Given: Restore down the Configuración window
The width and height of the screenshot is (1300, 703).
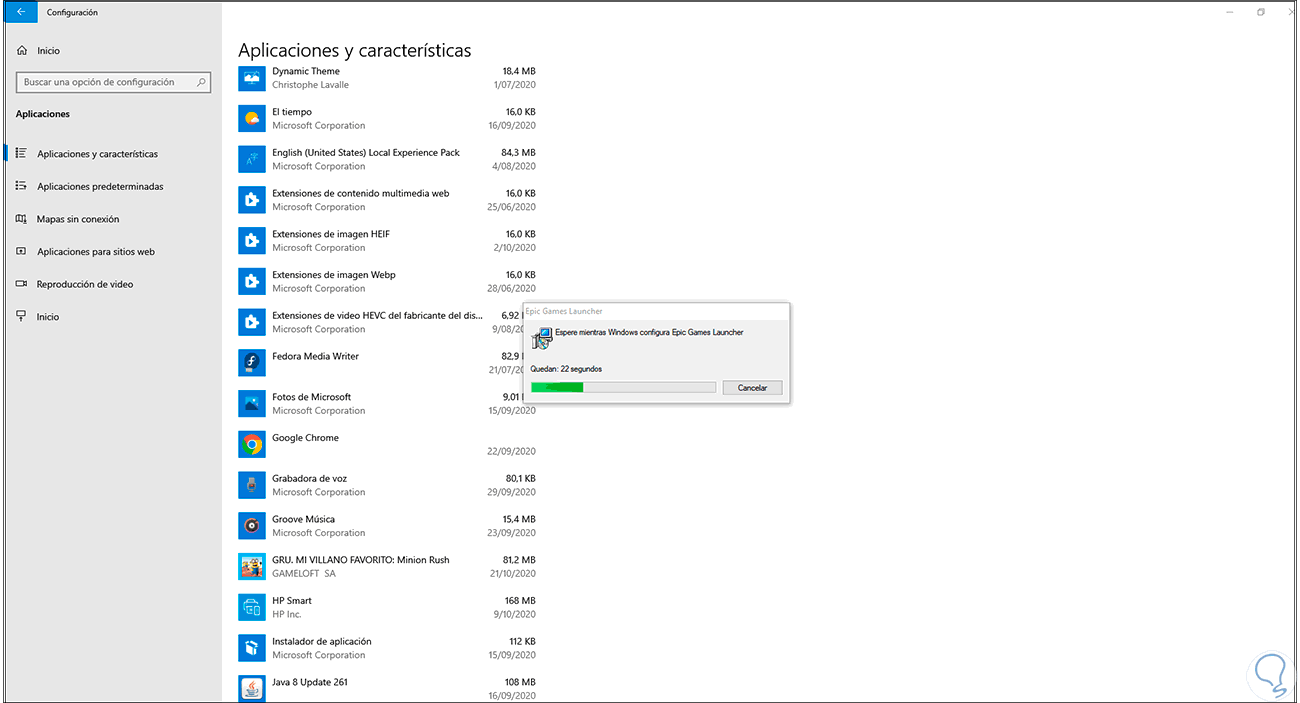Looking at the screenshot, I should point(1261,12).
